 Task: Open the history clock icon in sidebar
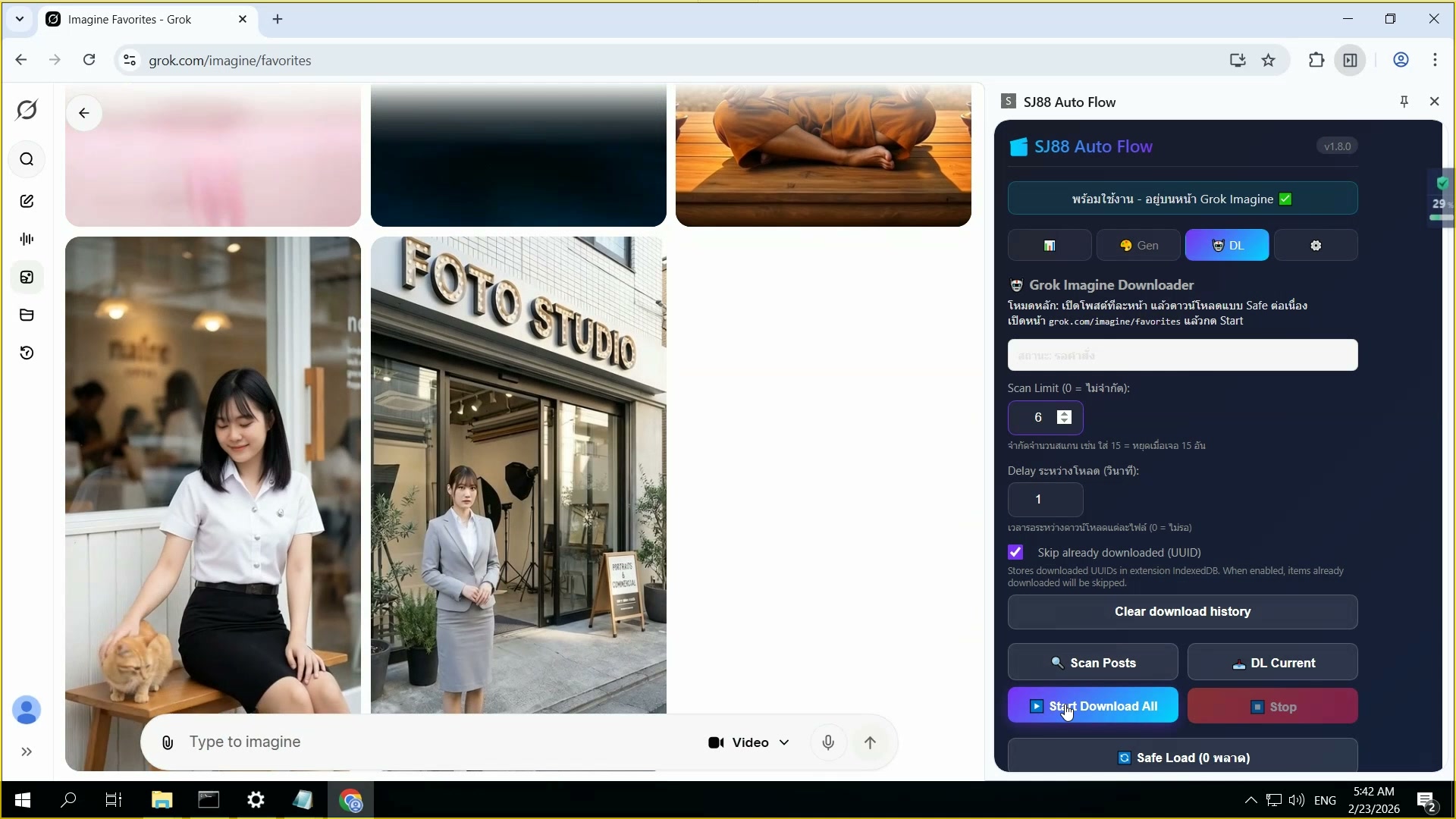27,353
